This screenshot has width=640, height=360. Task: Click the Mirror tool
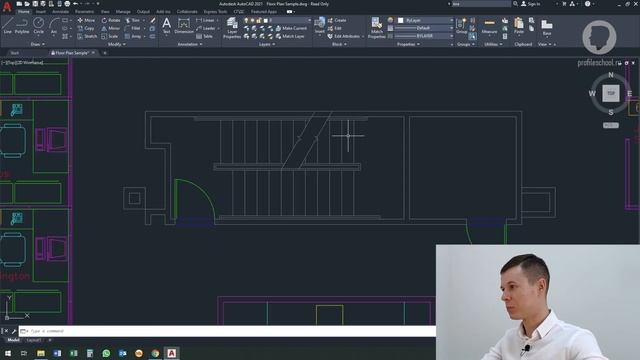tap(111, 28)
